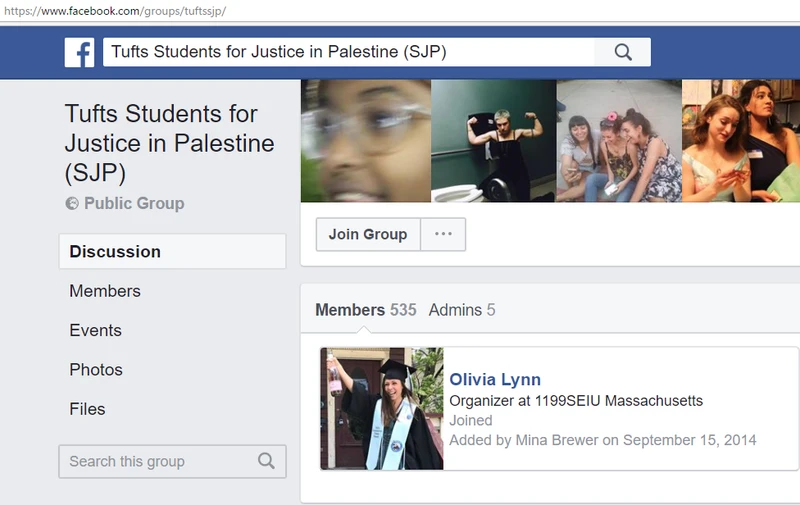Viewport: 800px width, 505px height.
Task: Open the Members sidebar item
Action: [105, 291]
